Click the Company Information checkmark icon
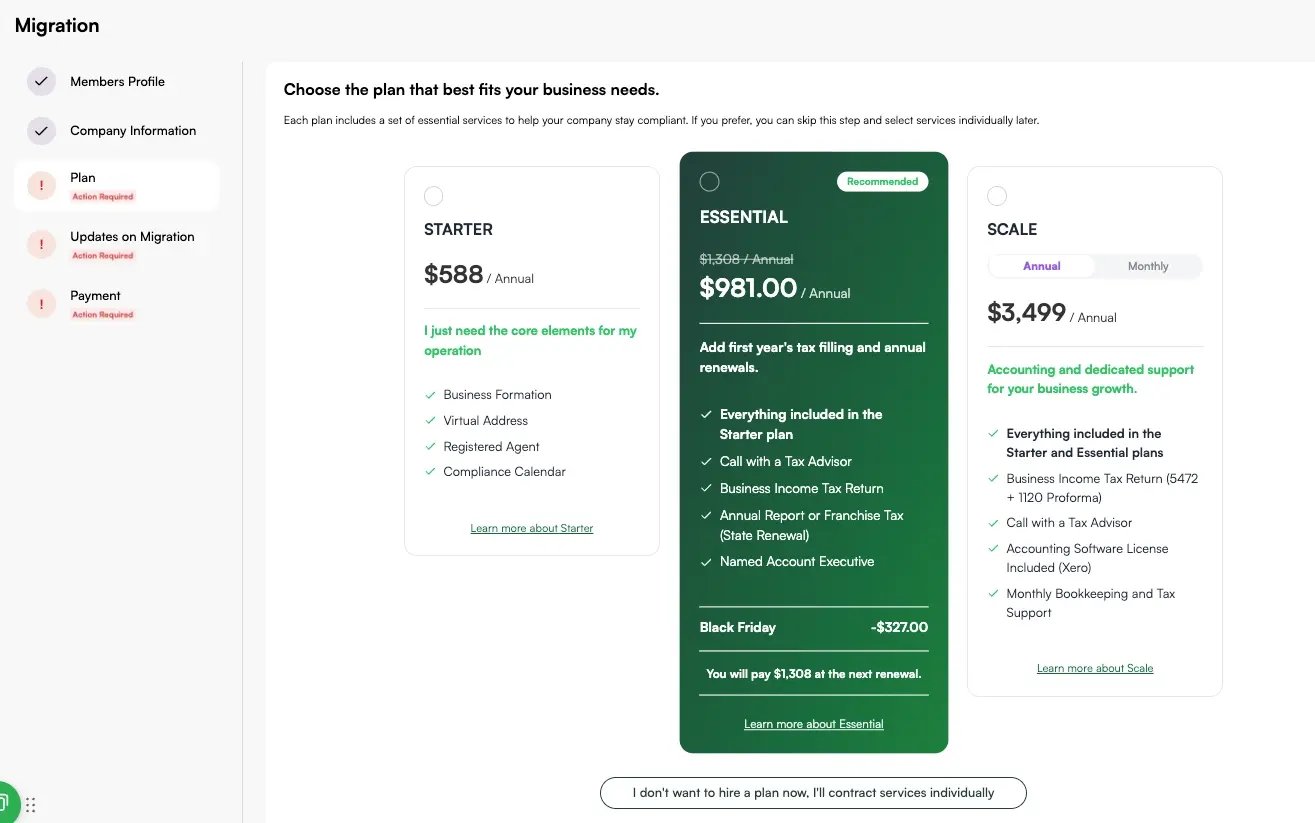Viewport: 1315px width, 823px height. click(41, 131)
